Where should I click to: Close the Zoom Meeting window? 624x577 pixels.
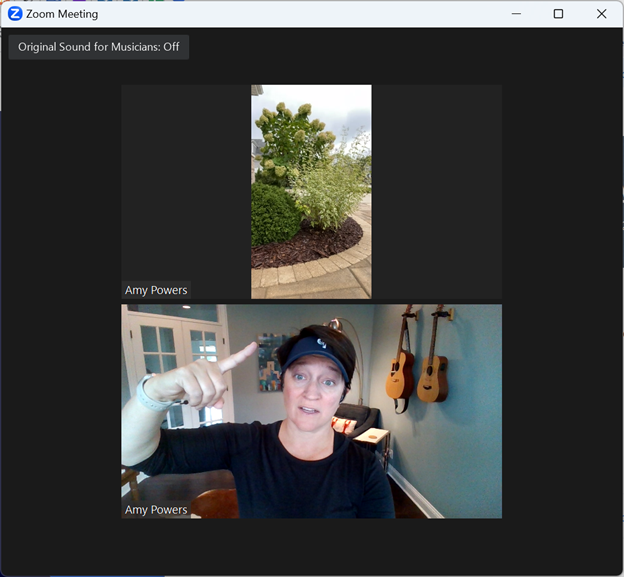[601, 14]
